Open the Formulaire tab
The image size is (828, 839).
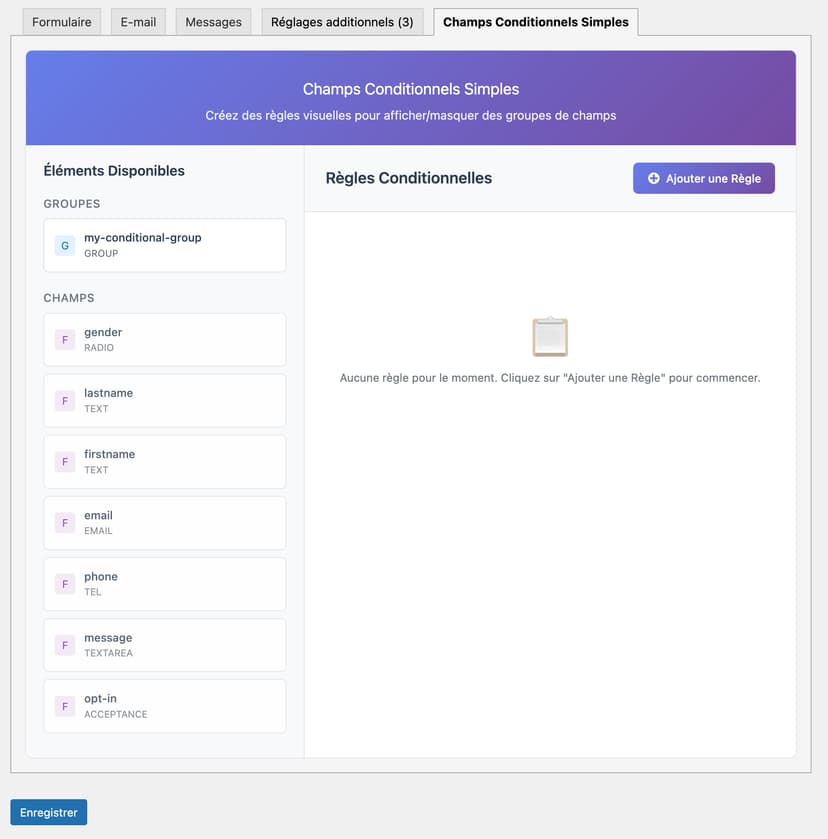pyautogui.click(x=62, y=22)
